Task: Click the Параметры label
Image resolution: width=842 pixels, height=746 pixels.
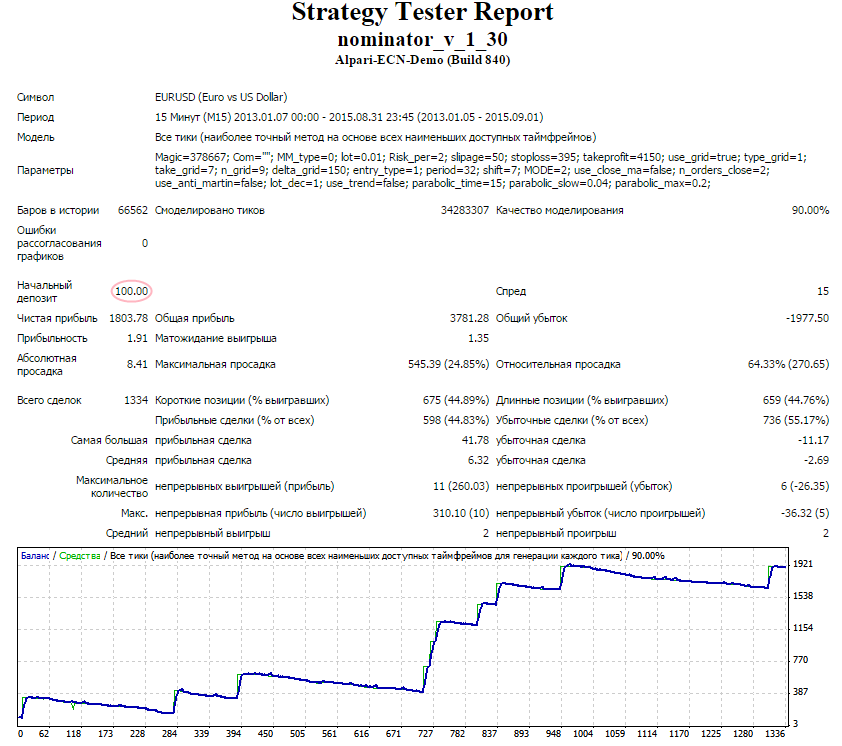Action: click(45, 170)
